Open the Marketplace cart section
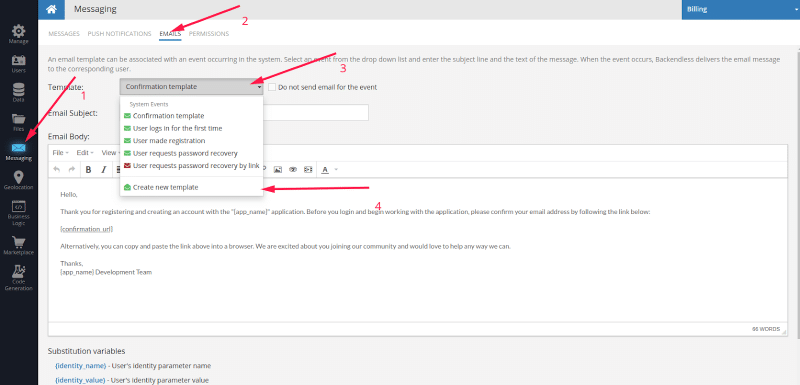The height and width of the screenshot is (385, 800). 19,246
